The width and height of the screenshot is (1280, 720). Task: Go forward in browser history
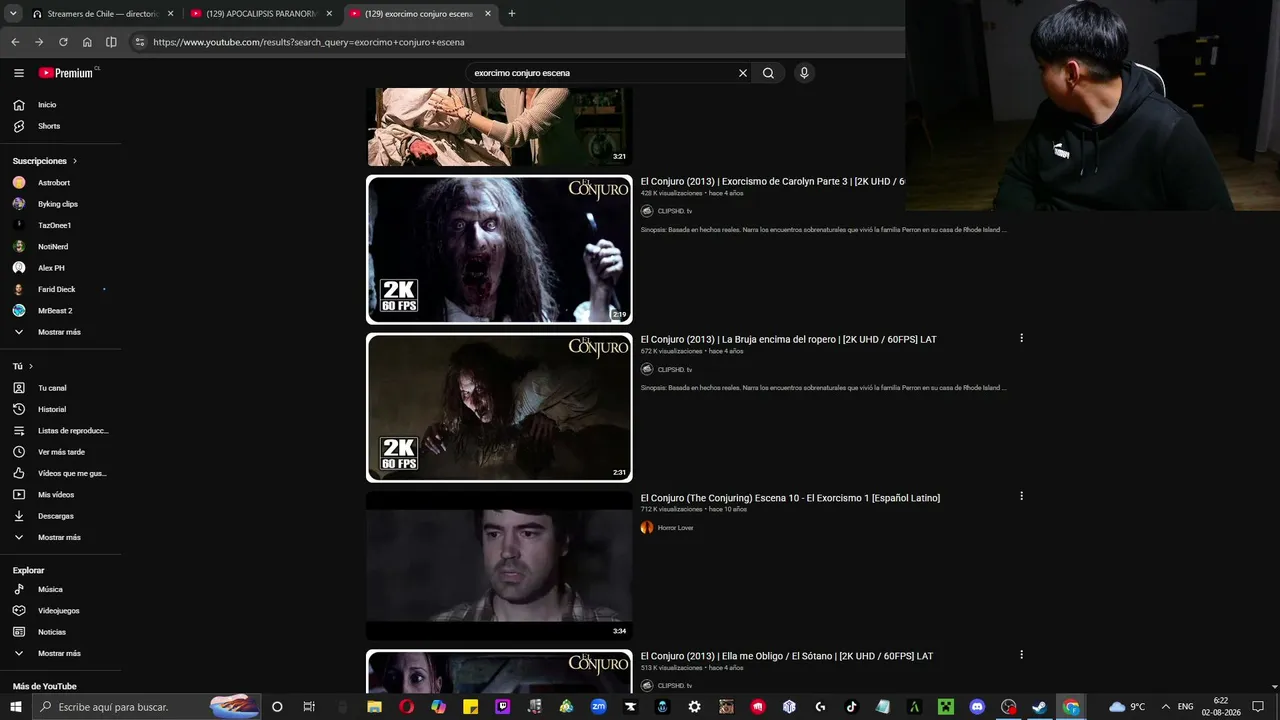tap(39, 42)
